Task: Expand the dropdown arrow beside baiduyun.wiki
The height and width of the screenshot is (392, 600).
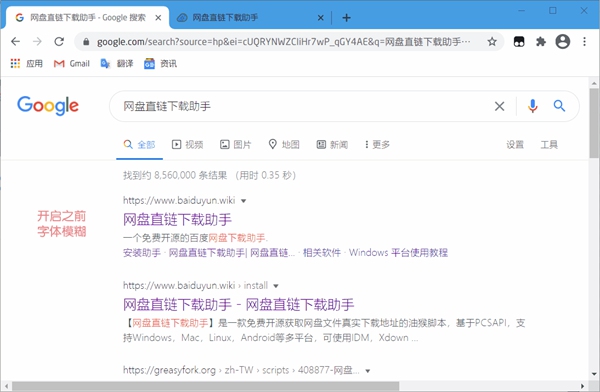Action: click(x=243, y=201)
